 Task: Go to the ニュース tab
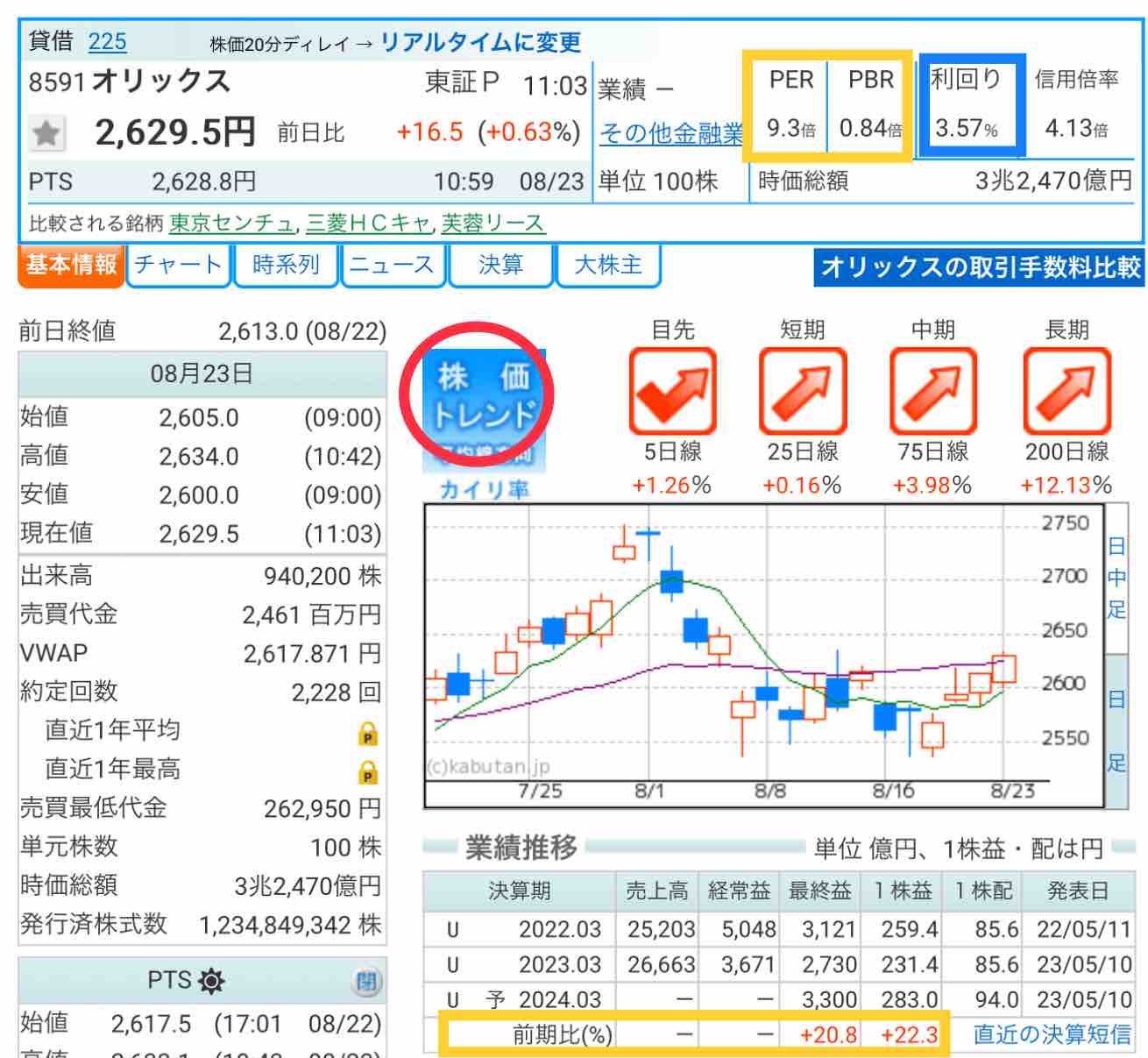pos(393,265)
